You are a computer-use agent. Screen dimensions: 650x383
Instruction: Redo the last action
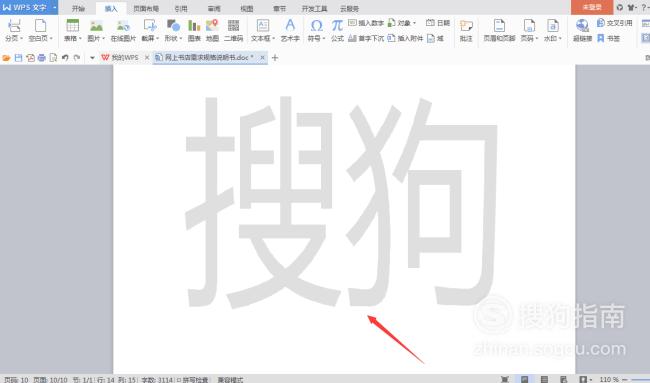(77, 58)
